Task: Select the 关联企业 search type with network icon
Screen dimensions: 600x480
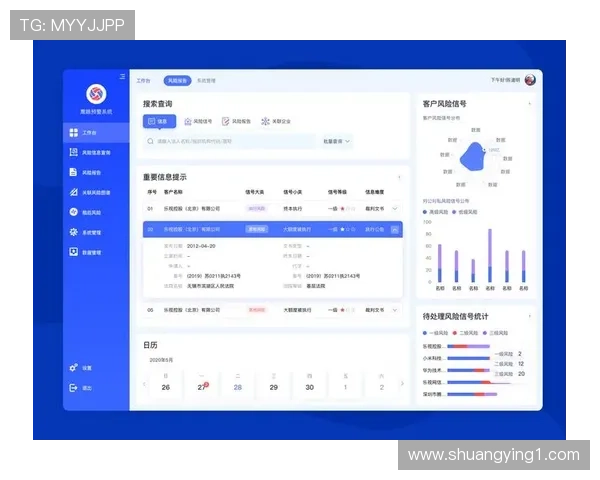Action: [276, 121]
